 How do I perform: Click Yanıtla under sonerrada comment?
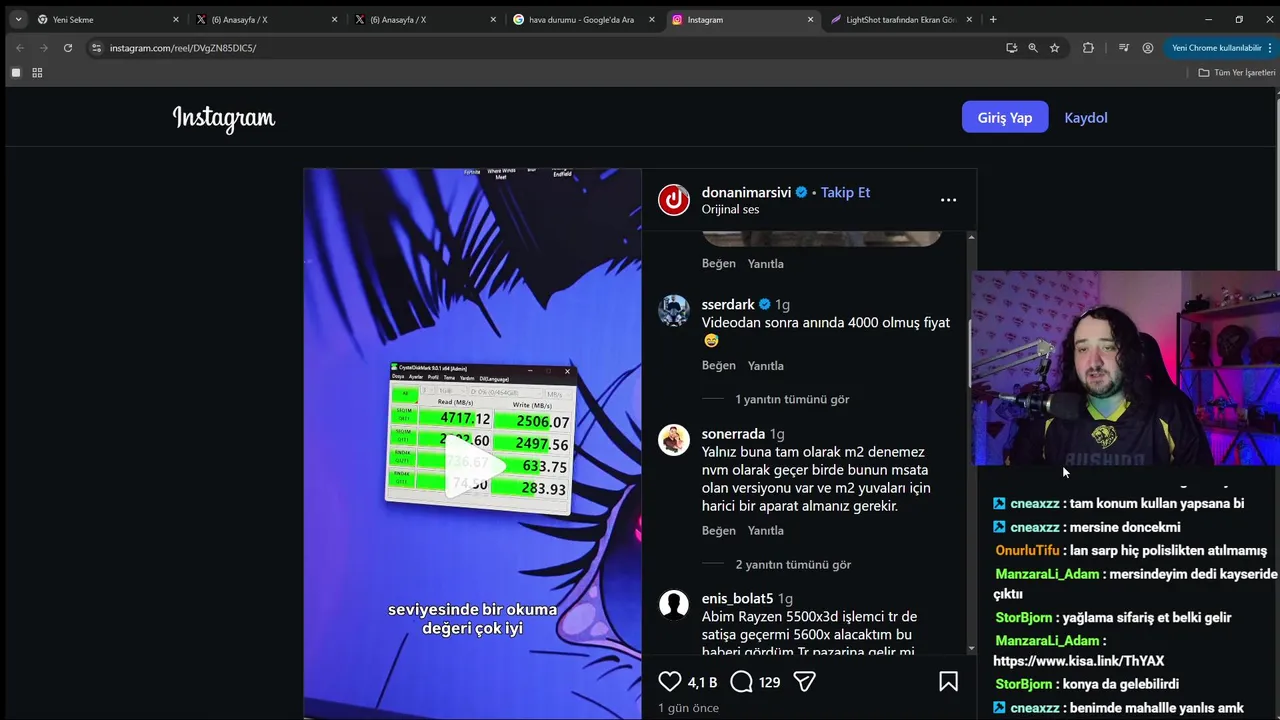coord(766,531)
